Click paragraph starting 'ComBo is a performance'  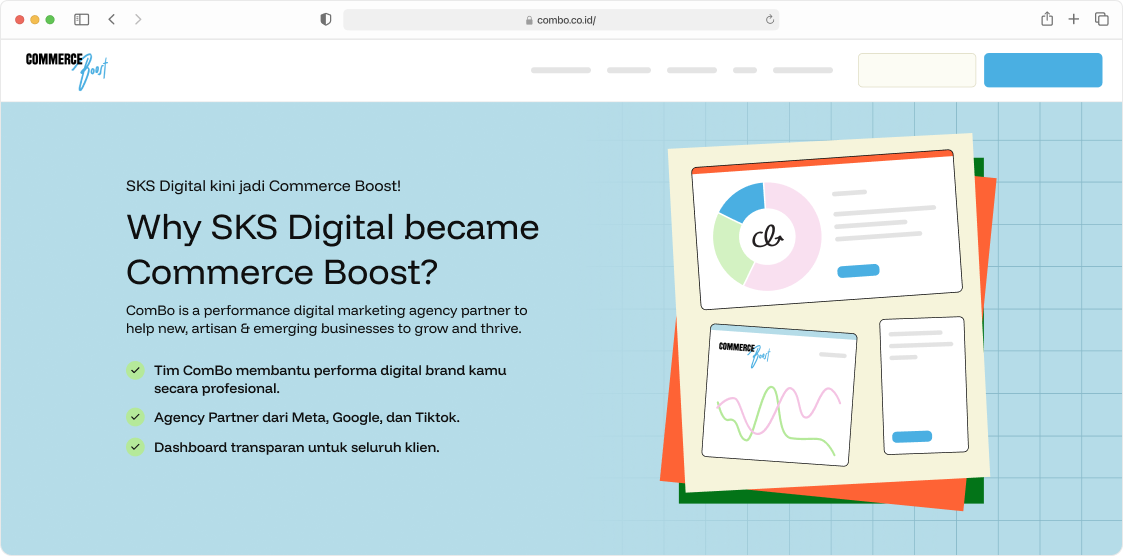coord(327,320)
